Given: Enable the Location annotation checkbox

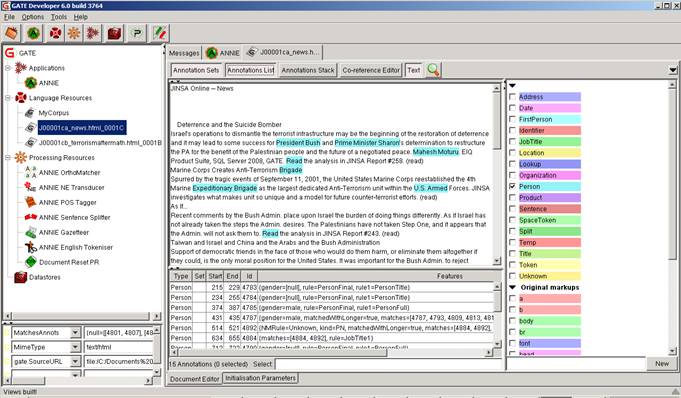Looking at the screenshot, I should tap(512, 153).
